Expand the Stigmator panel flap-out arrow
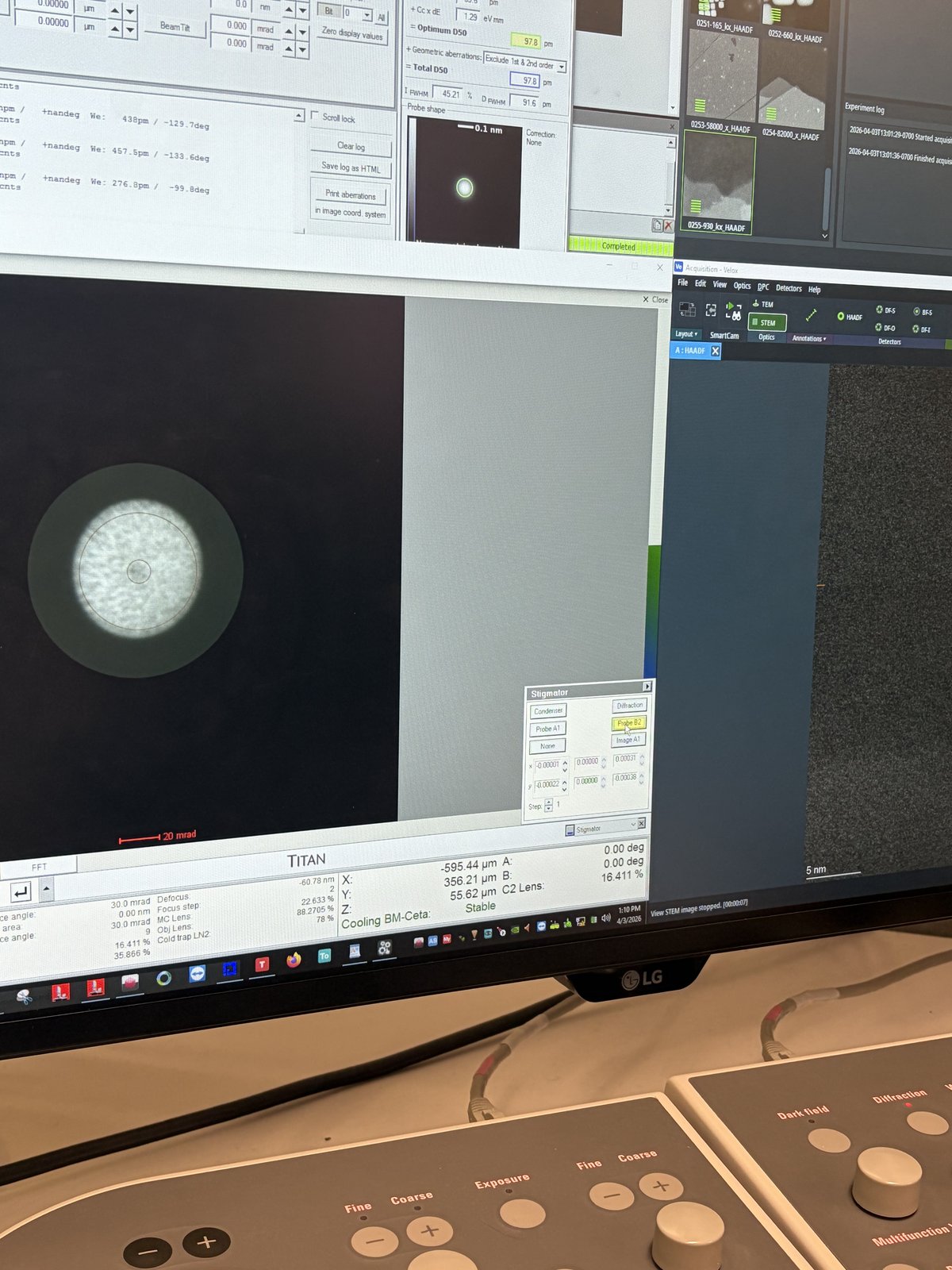Viewport: 952px width, 1270px height. [x=647, y=686]
